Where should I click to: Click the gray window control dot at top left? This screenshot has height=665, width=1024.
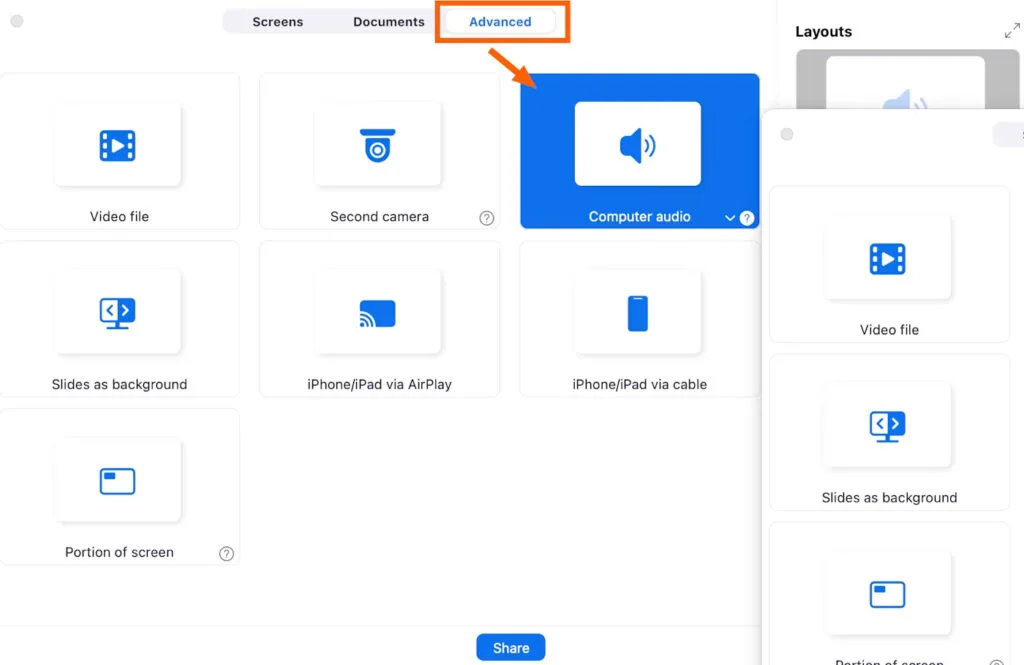tap(17, 21)
